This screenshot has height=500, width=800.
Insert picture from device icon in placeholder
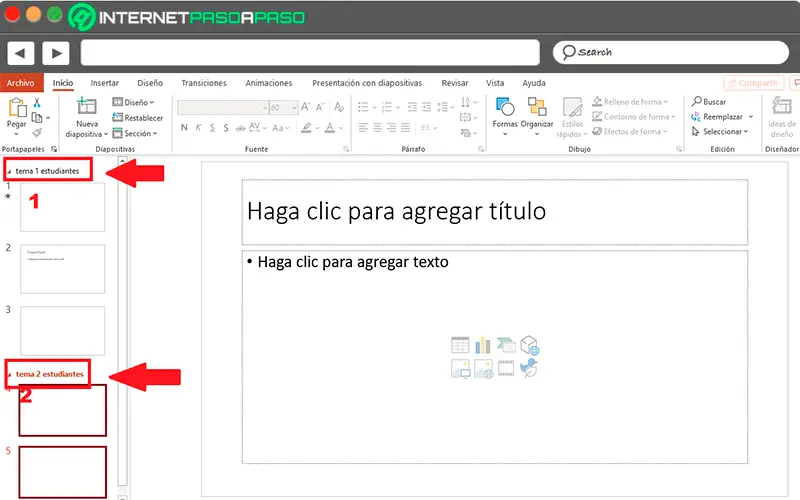[460, 368]
